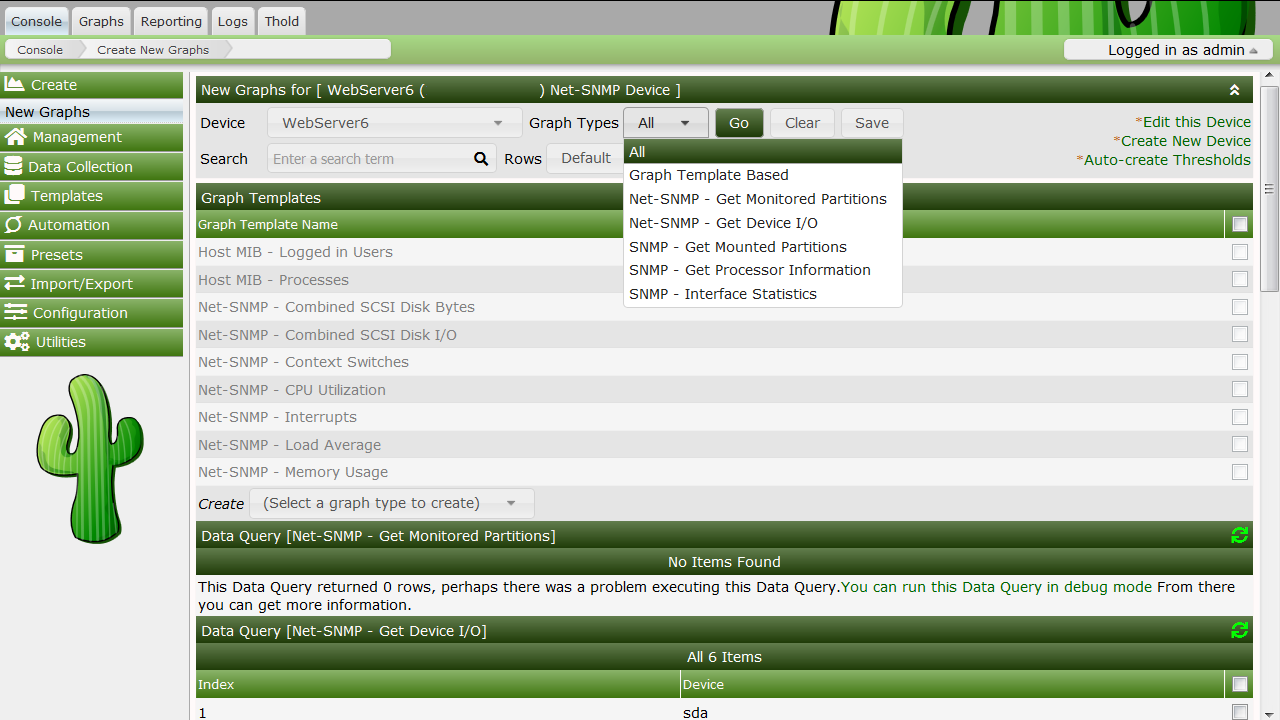Select SNMP - Interface Statistics from list
Viewport: 1280px width, 720px height.
coord(722,294)
